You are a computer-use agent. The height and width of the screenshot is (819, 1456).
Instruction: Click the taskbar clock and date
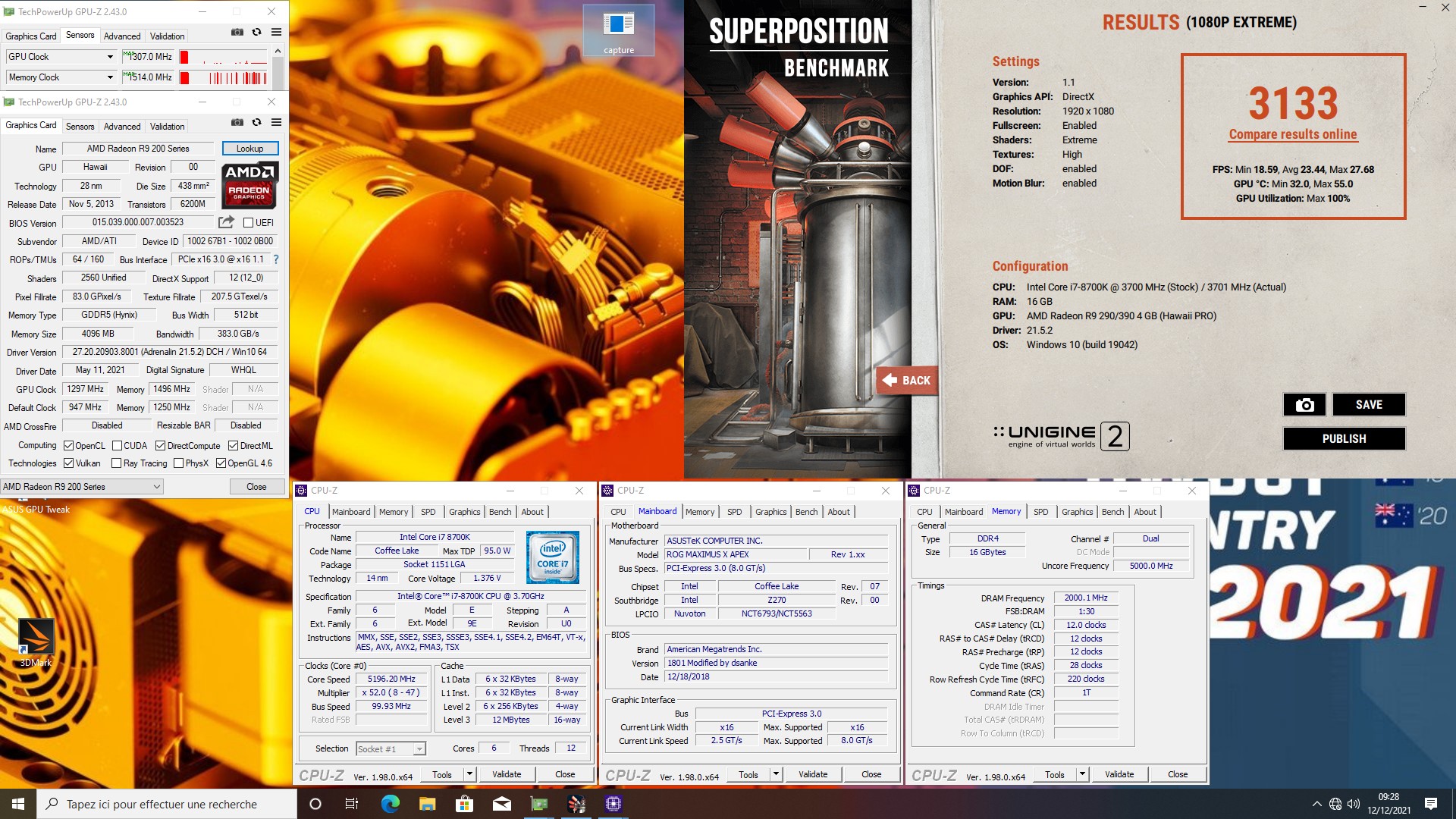1389,804
